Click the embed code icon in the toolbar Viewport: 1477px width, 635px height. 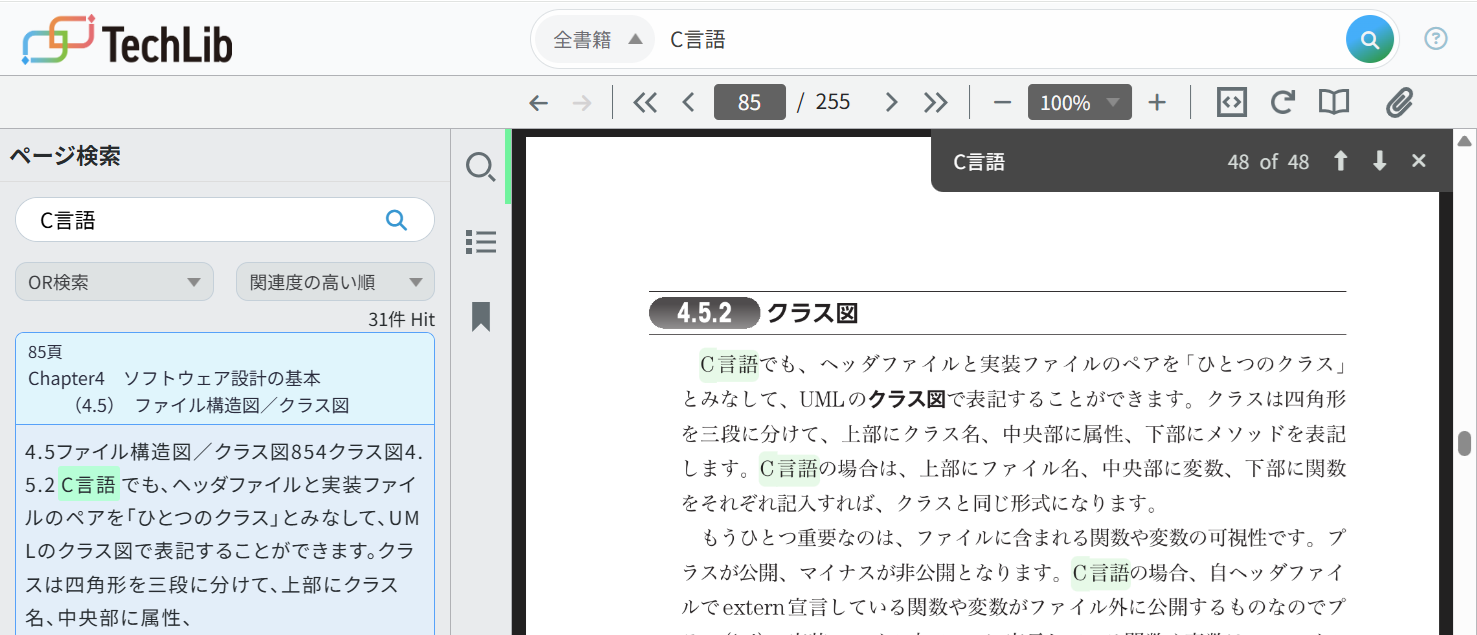coord(1231,101)
